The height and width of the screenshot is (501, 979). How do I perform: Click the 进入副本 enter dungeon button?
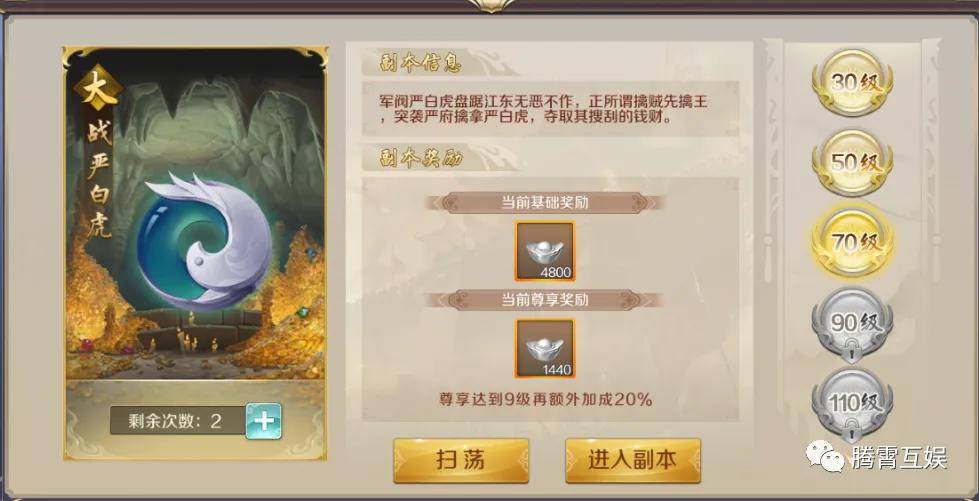[x=632, y=460]
